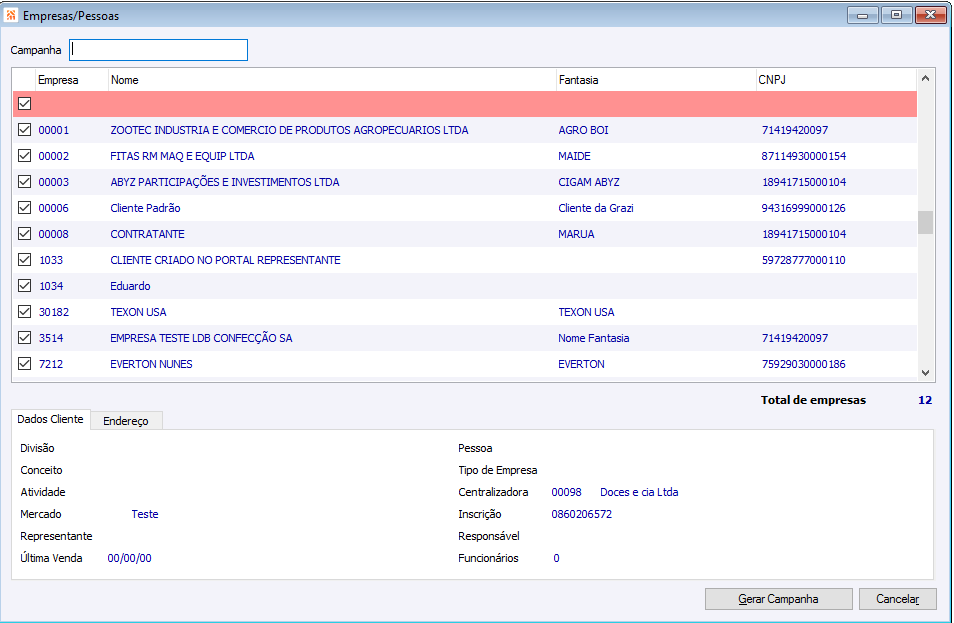Toggle the checkbox in the red header row
Image resolution: width=954 pixels, height=623 pixels.
click(24, 103)
